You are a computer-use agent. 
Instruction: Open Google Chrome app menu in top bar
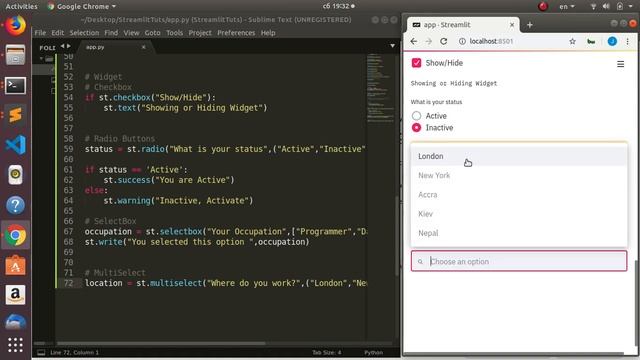(x=82, y=6)
